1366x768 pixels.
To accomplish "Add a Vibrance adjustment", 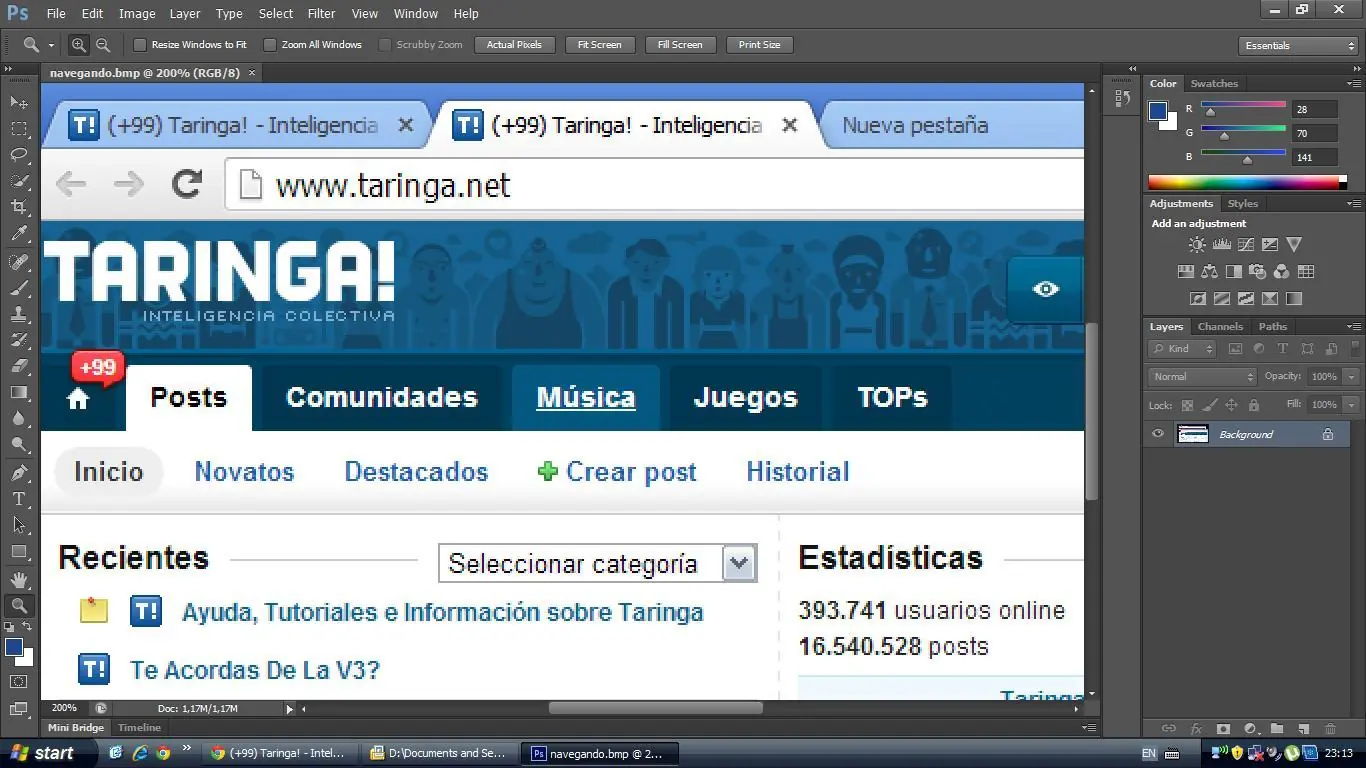I will coord(1294,244).
